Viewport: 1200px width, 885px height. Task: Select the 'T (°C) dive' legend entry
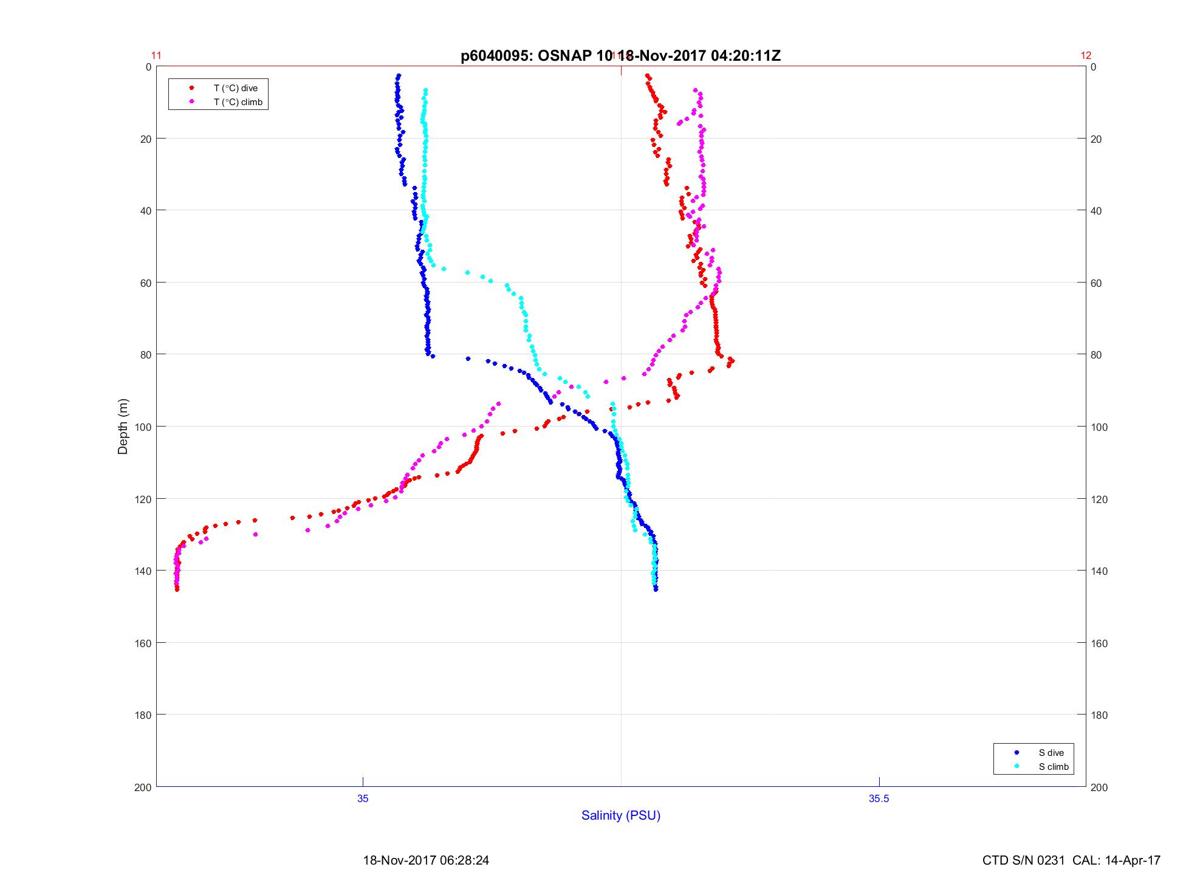pyautogui.click(x=235, y=88)
